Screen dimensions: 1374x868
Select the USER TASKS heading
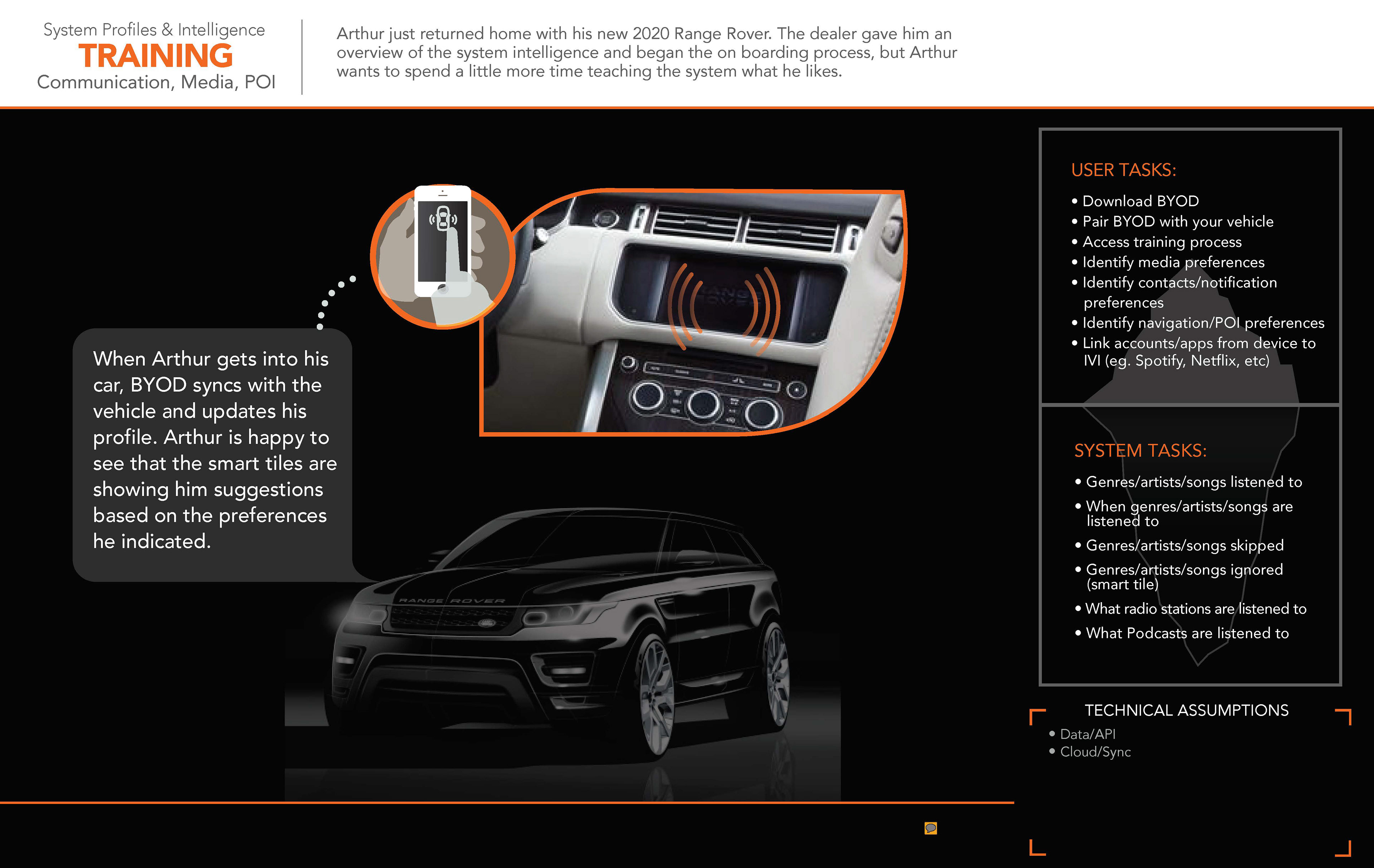click(x=1123, y=170)
